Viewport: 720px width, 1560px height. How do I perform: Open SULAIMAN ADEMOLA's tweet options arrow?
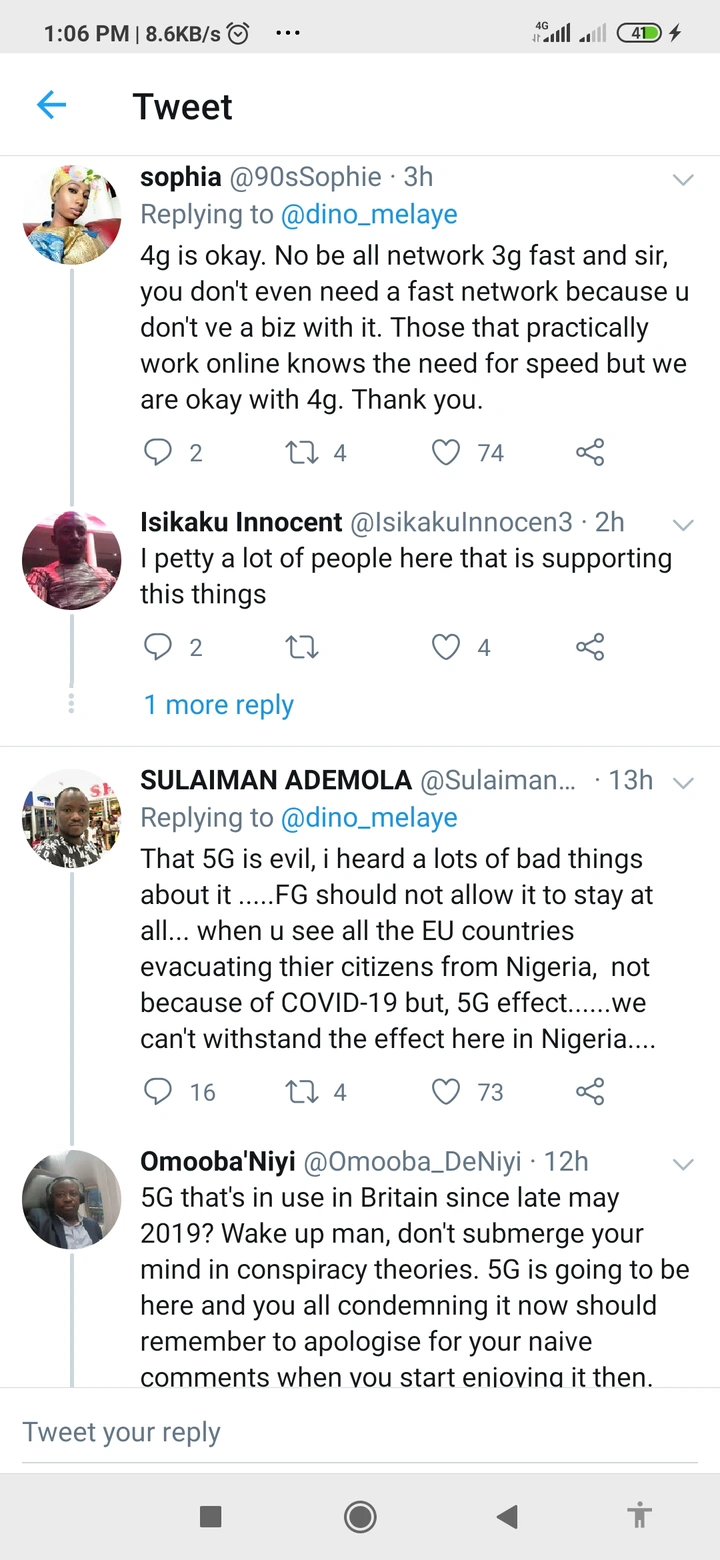coord(683,783)
